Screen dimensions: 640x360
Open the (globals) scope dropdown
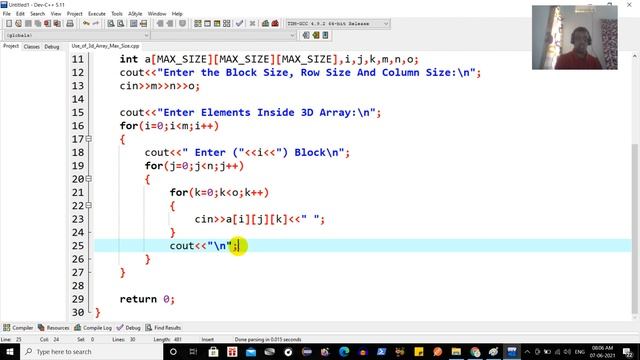(x=77, y=36)
